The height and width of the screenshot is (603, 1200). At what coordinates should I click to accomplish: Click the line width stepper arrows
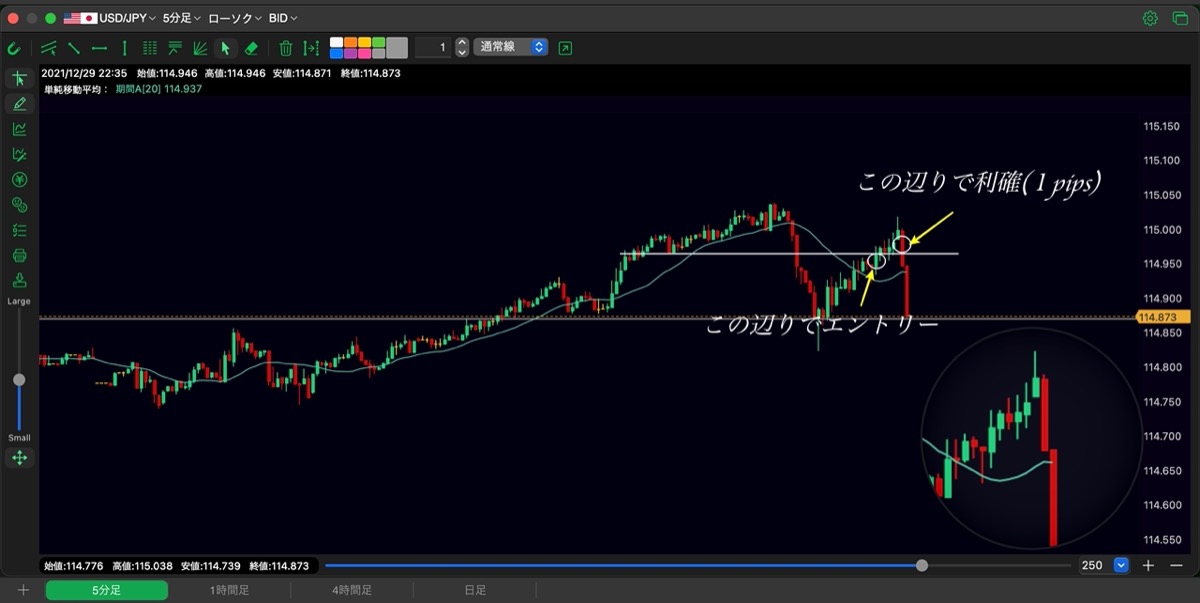[461, 47]
